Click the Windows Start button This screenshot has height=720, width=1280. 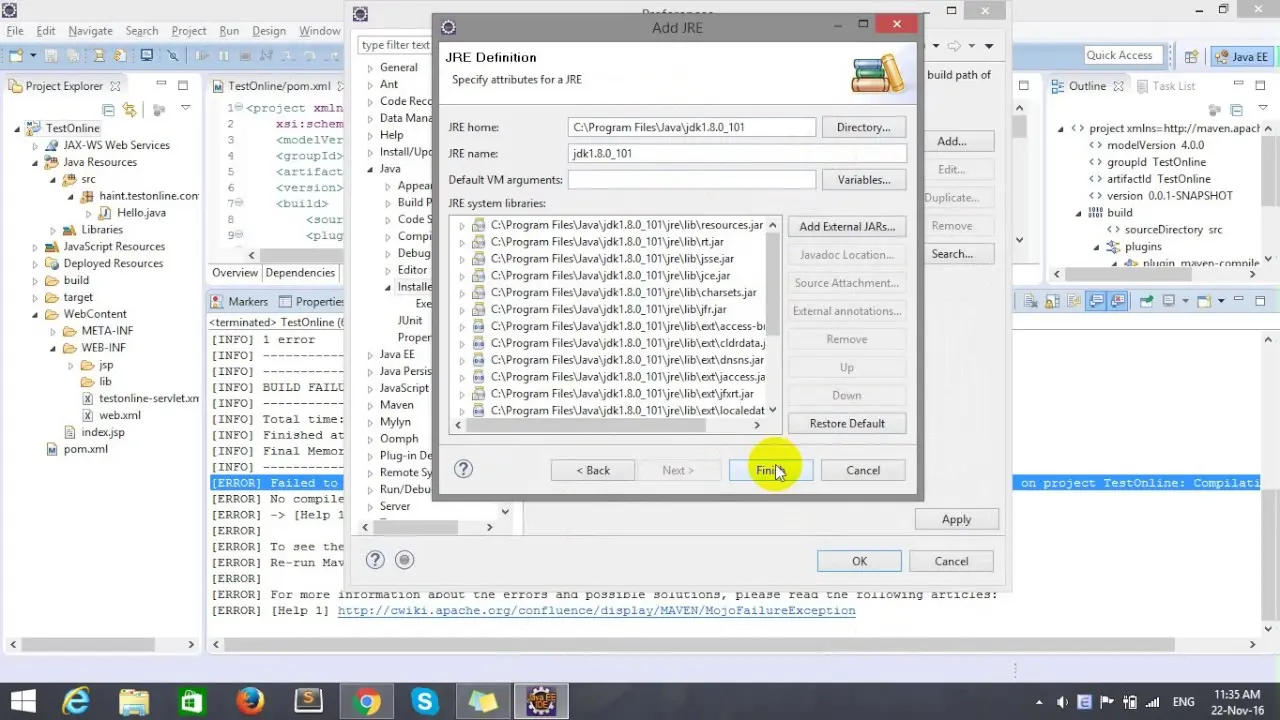click(22, 702)
